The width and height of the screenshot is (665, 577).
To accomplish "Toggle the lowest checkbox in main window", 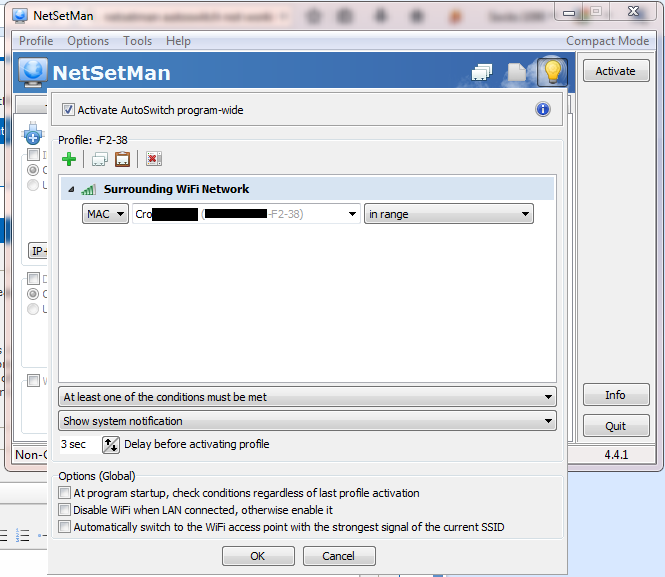I will 34,380.
